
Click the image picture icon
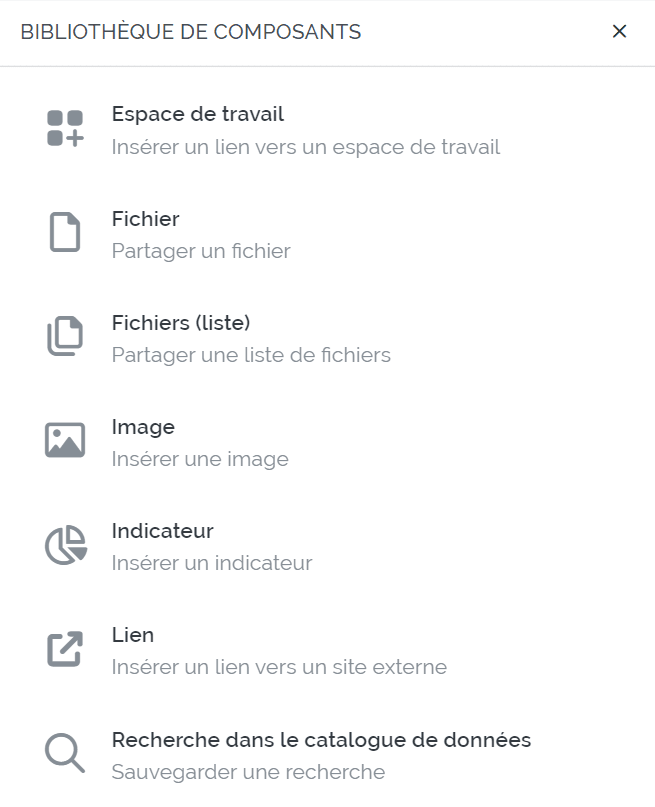point(65,441)
